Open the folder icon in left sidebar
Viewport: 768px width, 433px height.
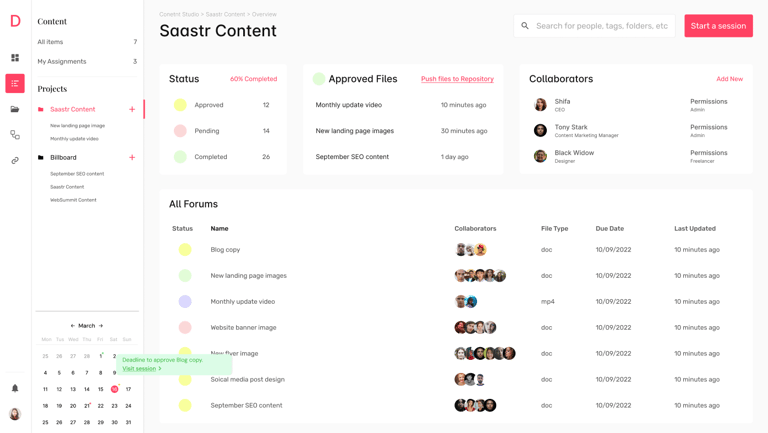15,109
